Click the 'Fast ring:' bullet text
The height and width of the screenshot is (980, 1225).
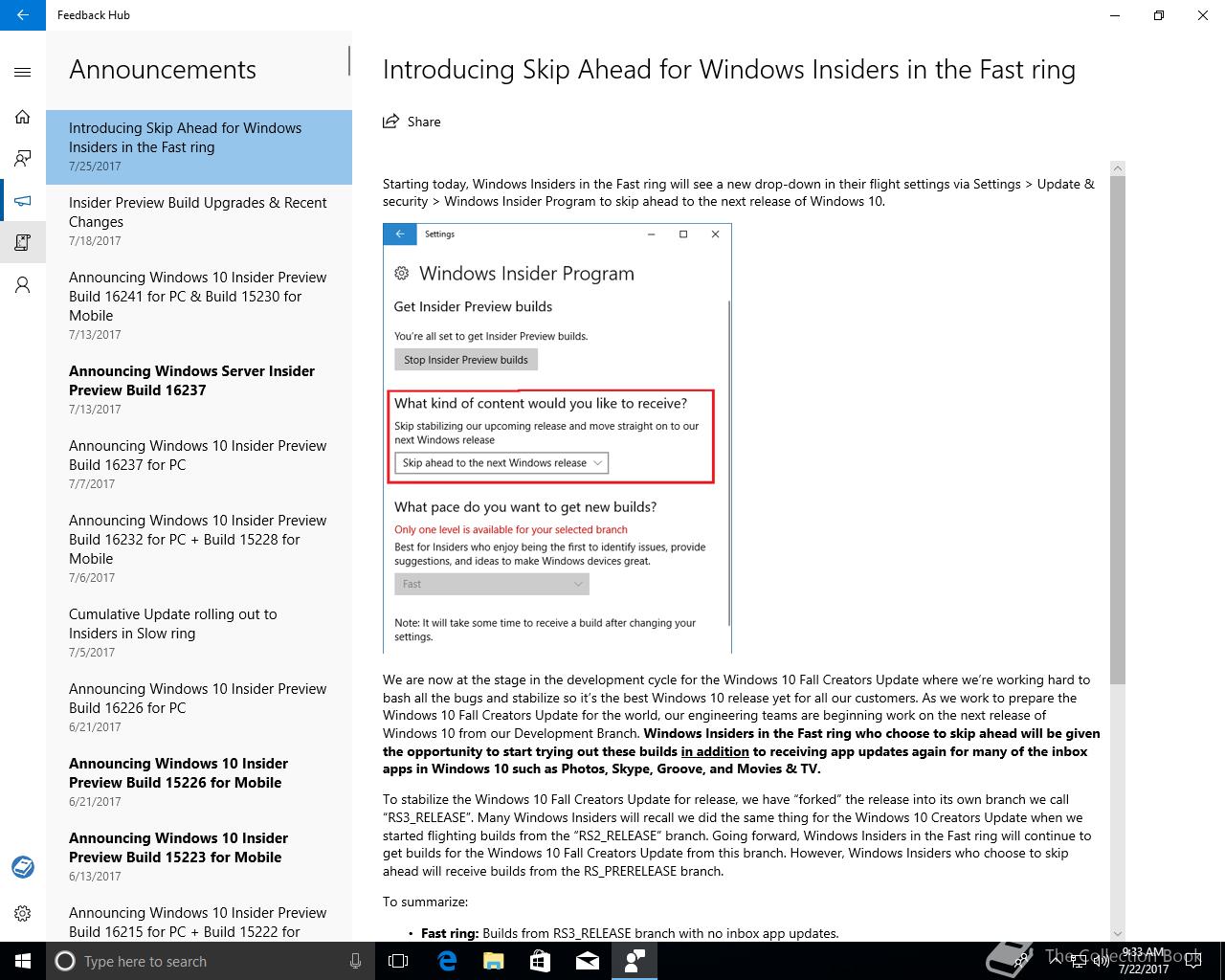coord(450,933)
